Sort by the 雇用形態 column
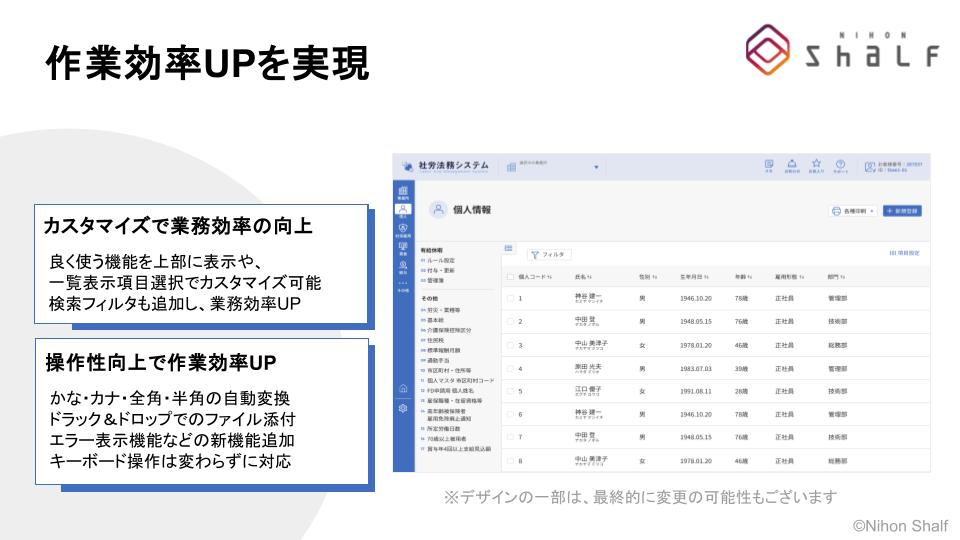The width and height of the screenshot is (960, 540). (x=789, y=277)
